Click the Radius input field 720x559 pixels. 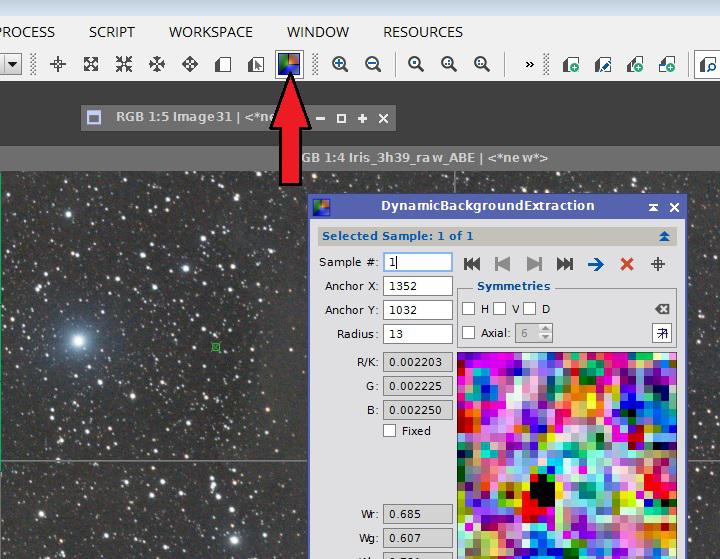418,334
